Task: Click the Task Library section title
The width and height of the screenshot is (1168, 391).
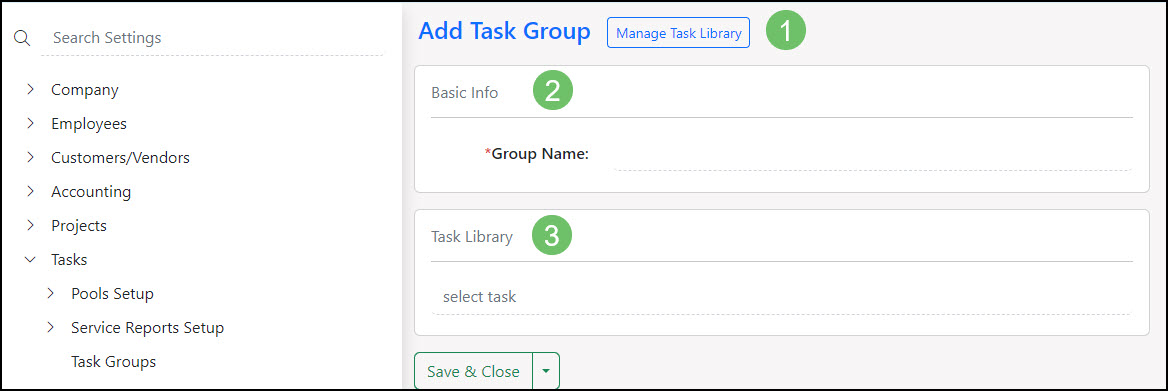Action: (x=472, y=237)
